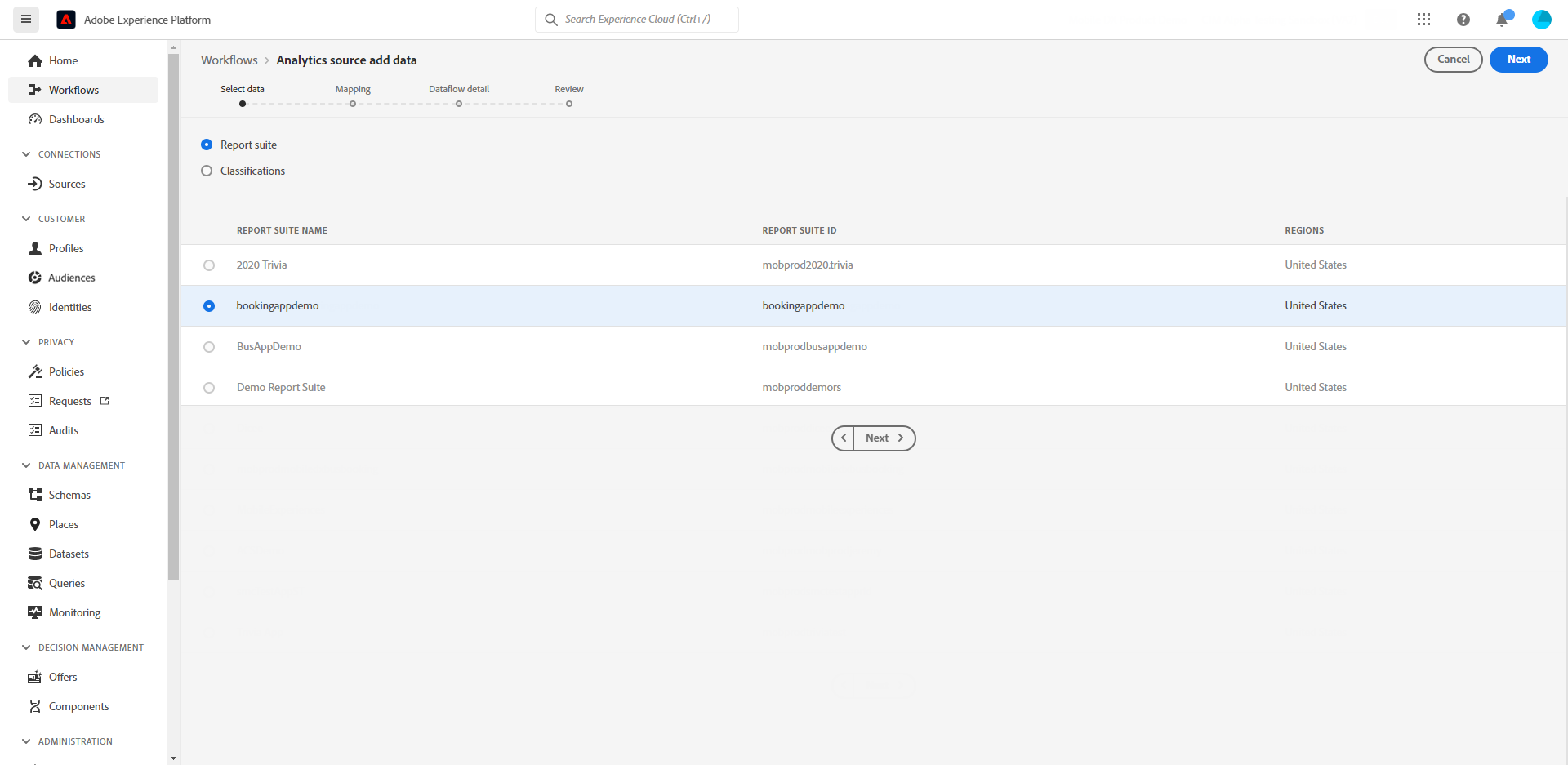Viewport: 1568px width, 765px height.
Task: Go to the Mapping step
Action: [353, 95]
